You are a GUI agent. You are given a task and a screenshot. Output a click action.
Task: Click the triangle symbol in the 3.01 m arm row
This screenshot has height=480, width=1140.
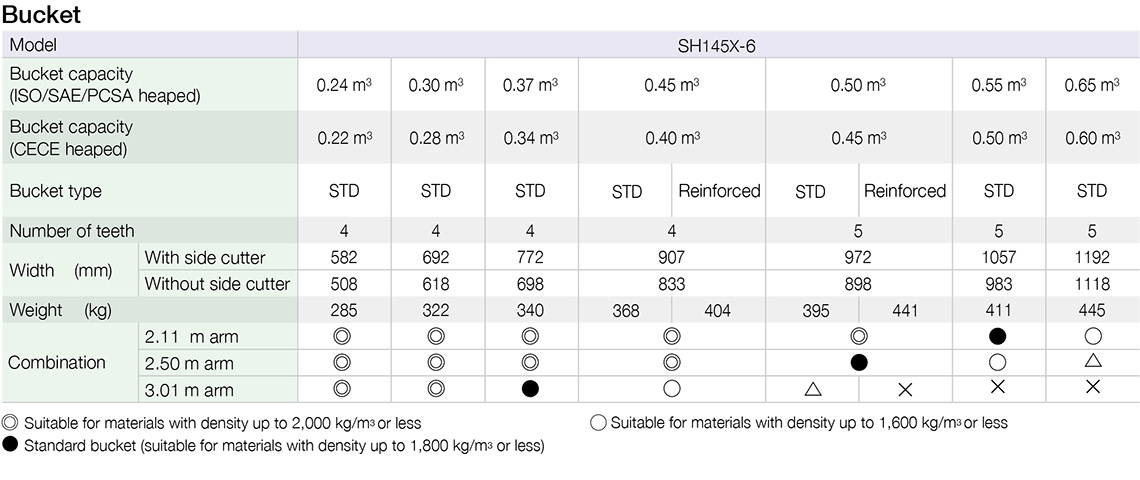[811, 389]
